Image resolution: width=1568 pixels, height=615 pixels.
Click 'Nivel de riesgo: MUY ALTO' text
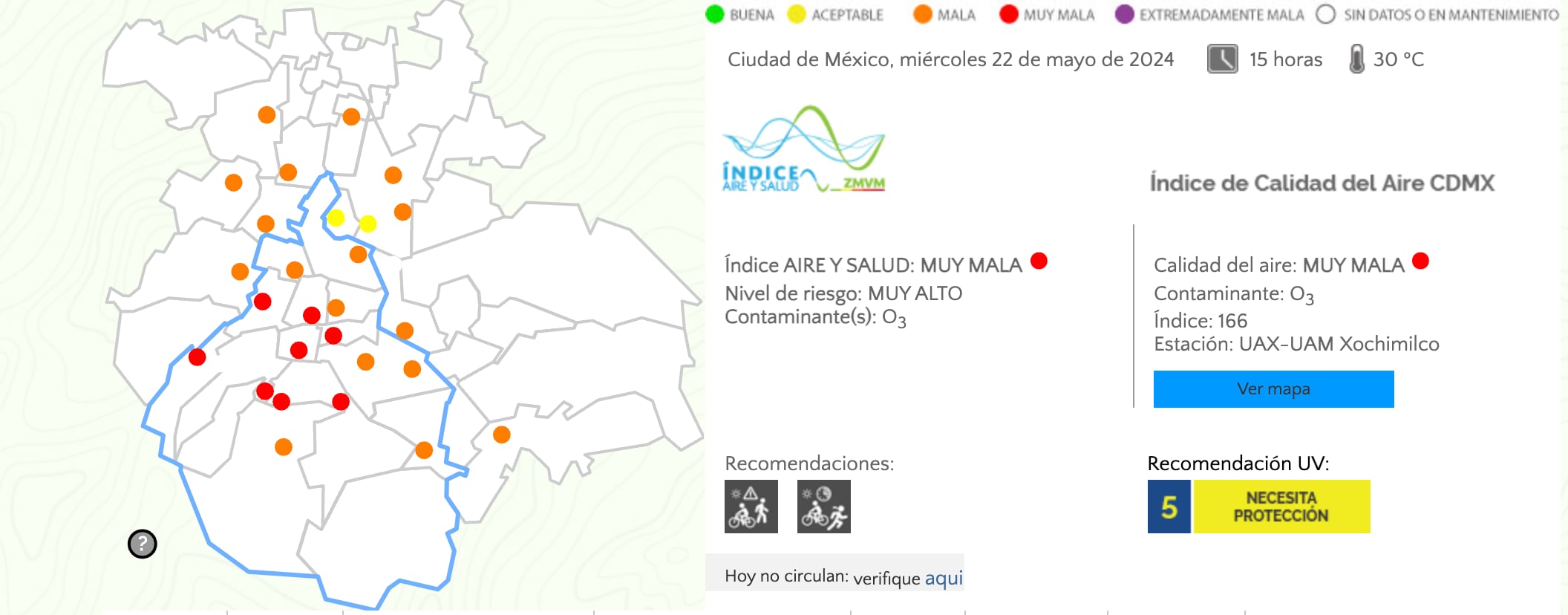843,293
